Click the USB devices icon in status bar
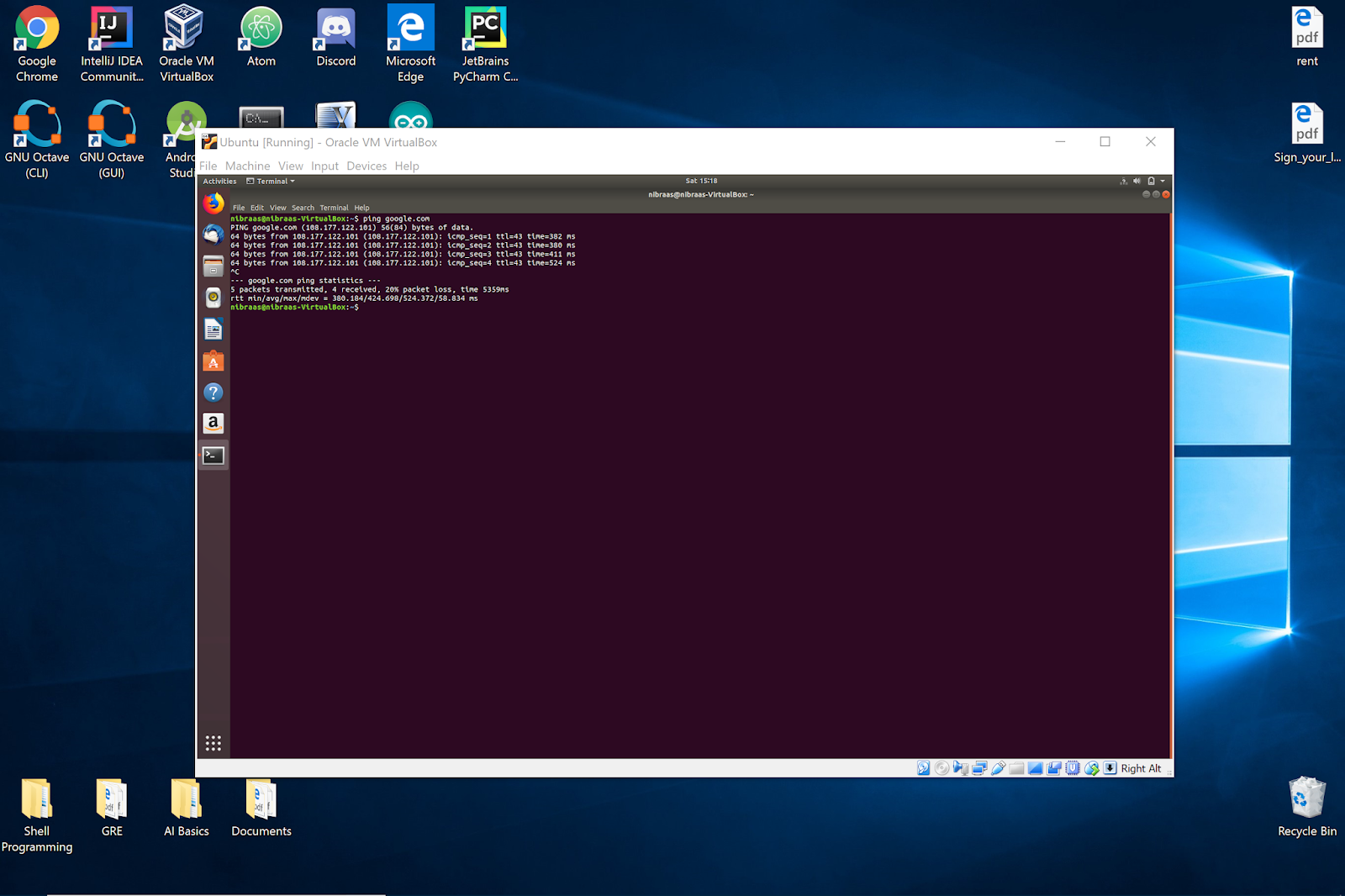Image resolution: width=1345 pixels, height=896 pixels. pos(998,767)
